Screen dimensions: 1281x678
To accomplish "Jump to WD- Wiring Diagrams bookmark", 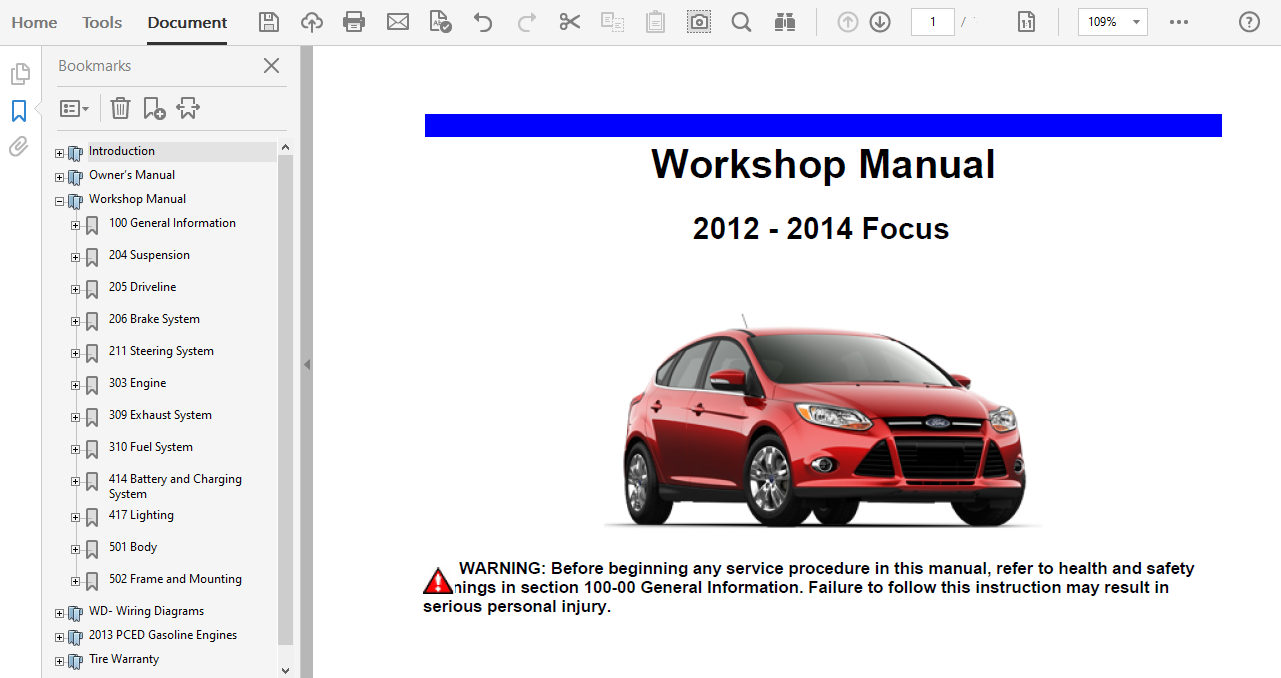I will (x=146, y=611).
